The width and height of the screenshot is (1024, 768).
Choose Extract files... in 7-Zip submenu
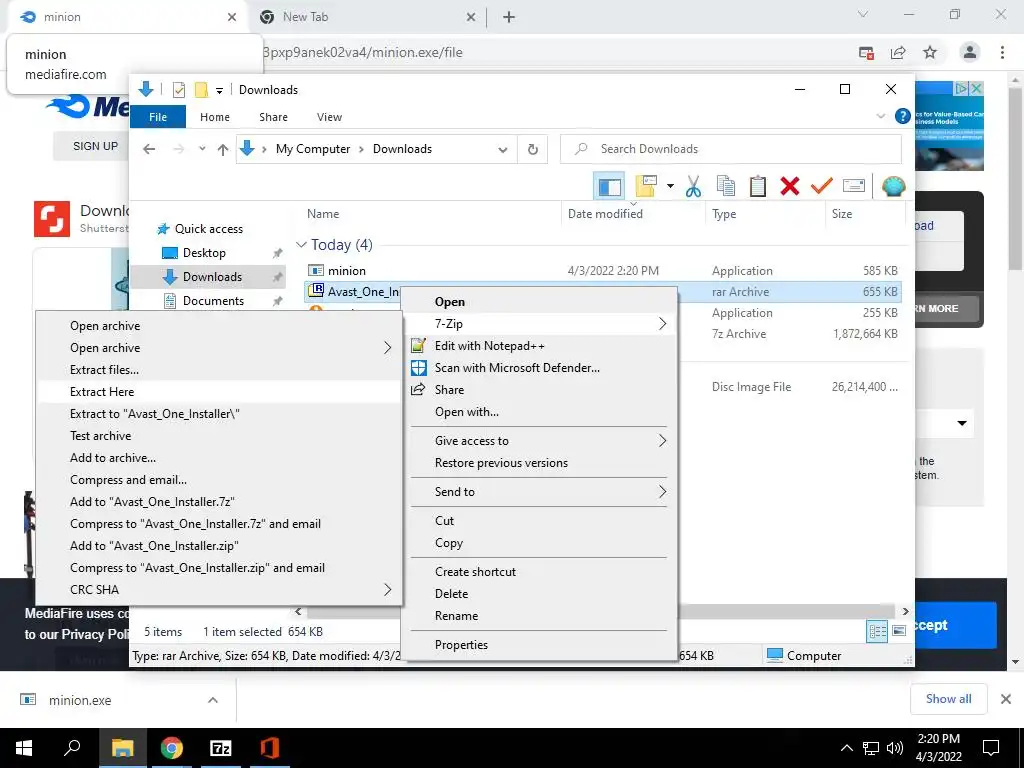219,370
